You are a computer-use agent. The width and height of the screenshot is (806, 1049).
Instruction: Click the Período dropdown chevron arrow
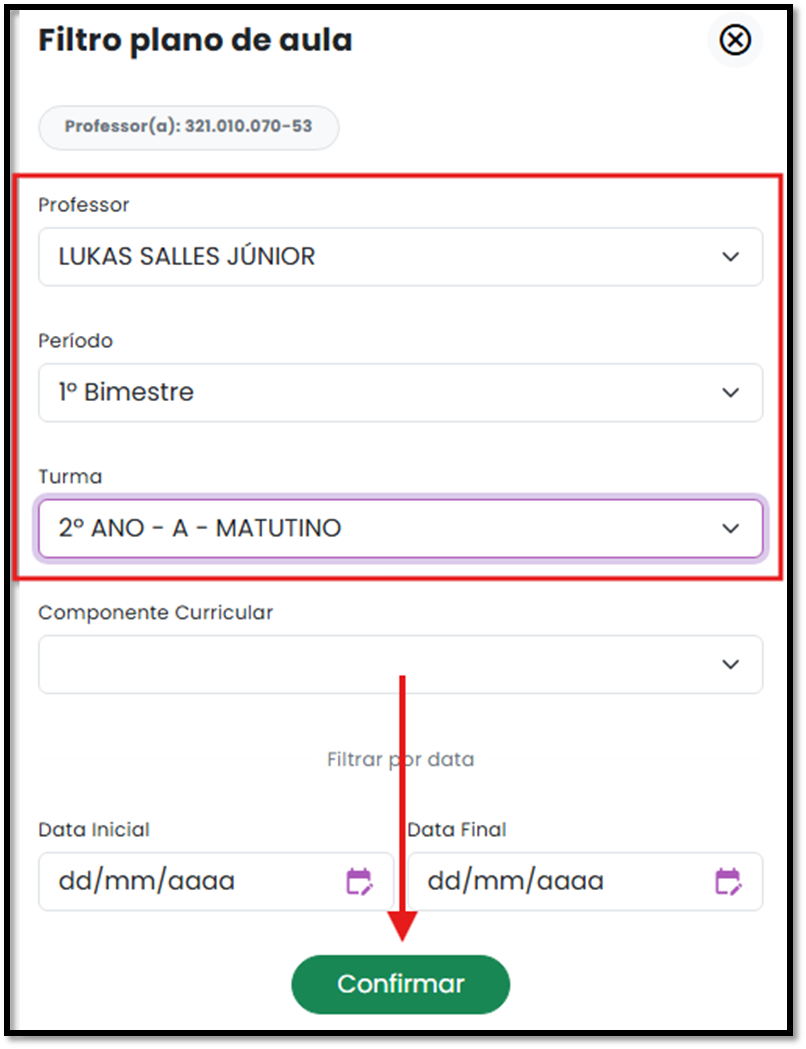pyautogui.click(x=731, y=393)
